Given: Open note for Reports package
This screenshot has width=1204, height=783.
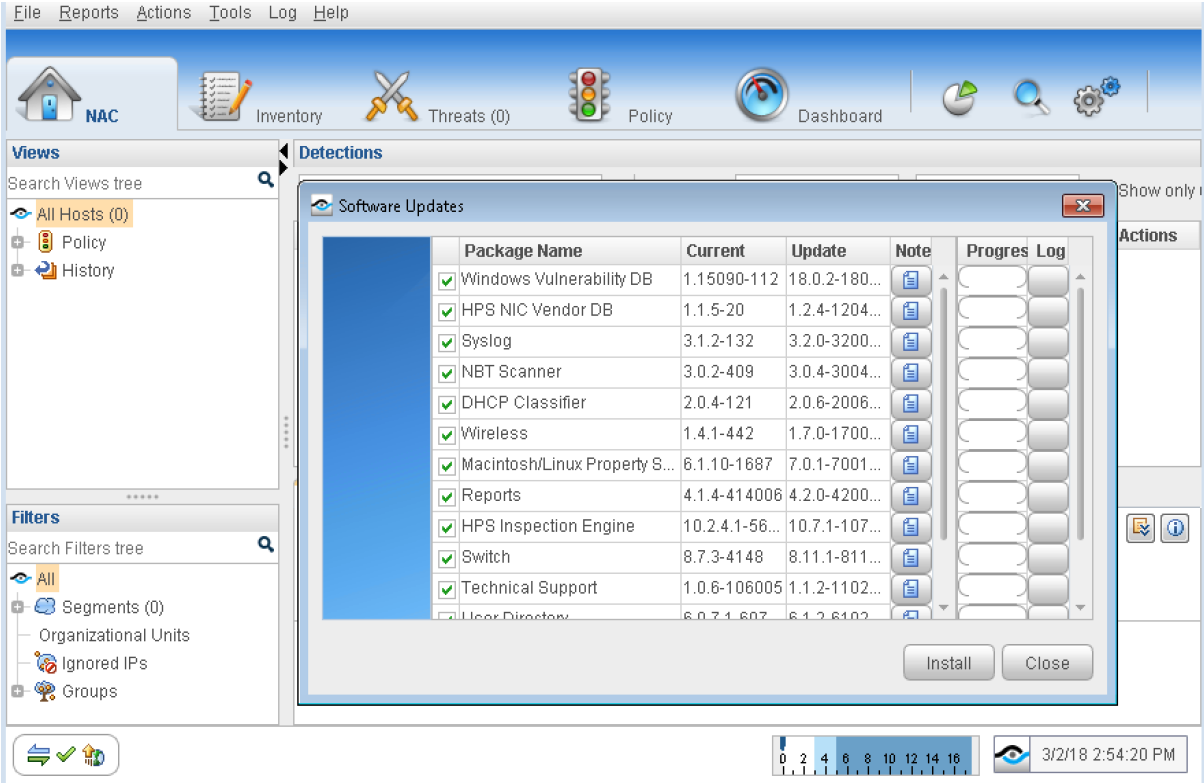Looking at the screenshot, I should pyautogui.click(x=910, y=497).
